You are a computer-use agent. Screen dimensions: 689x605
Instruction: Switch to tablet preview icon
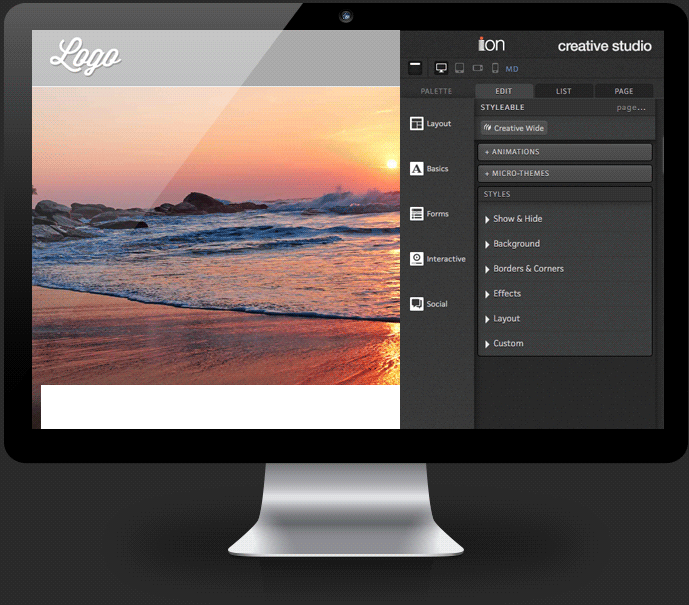pos(459,68)
